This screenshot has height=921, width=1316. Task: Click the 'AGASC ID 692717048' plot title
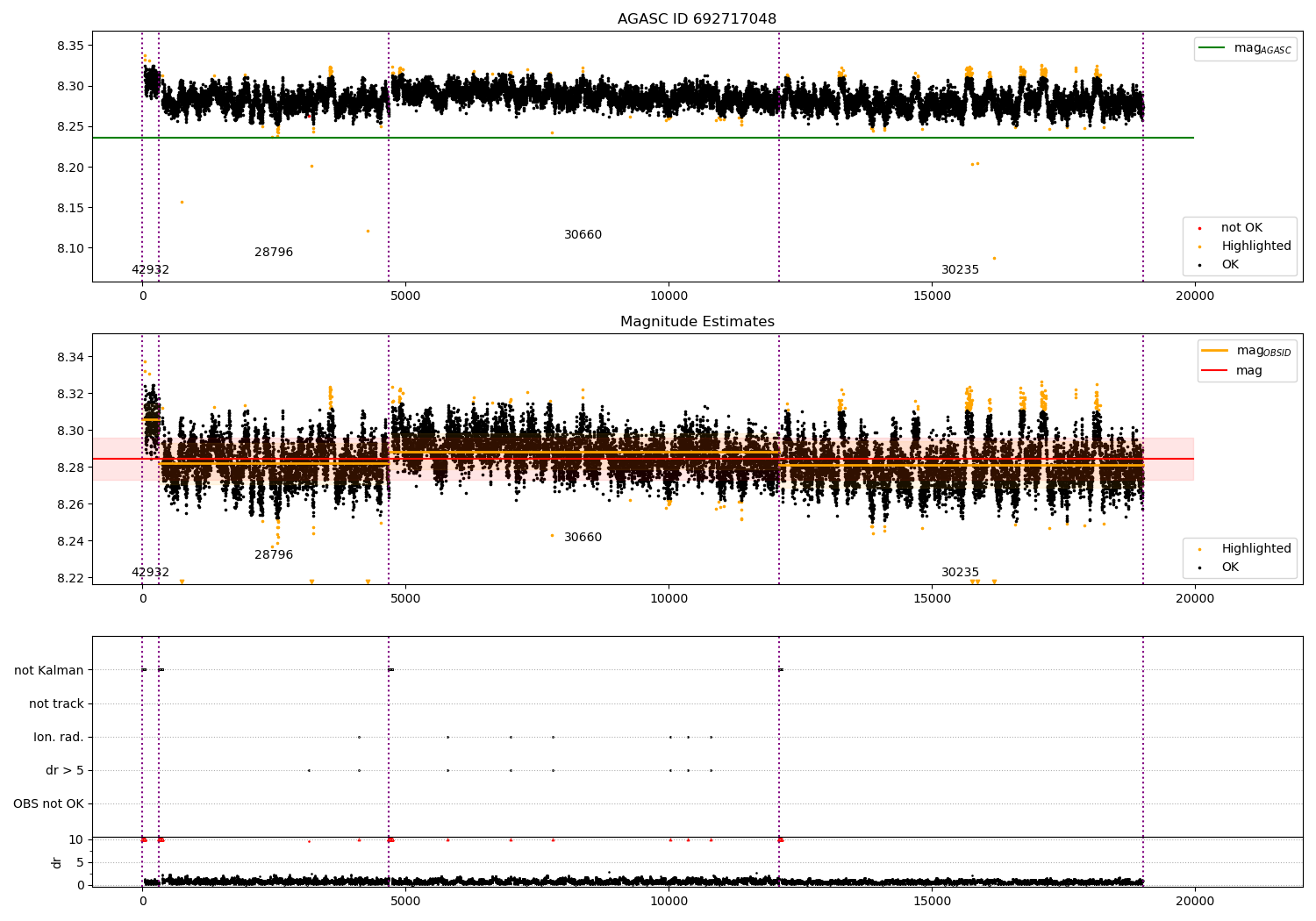click(x=697, y=19)
